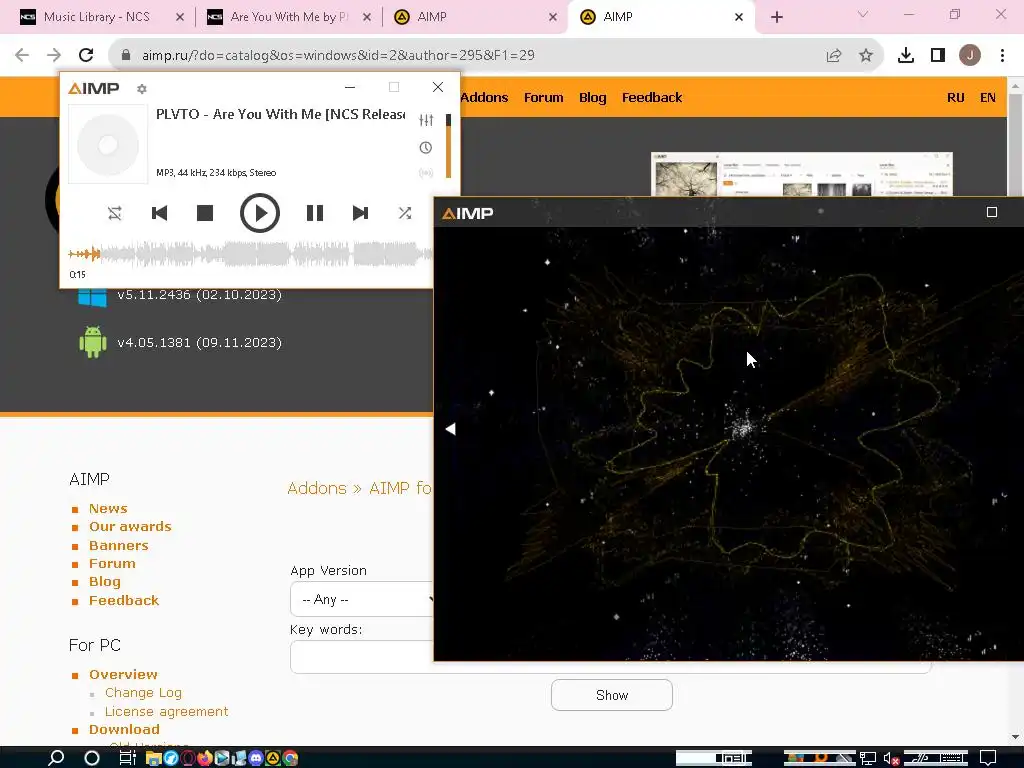Open the Feedback sidebar link
This screenshot has width=1024, height=768.
click(x=124, y=601)
